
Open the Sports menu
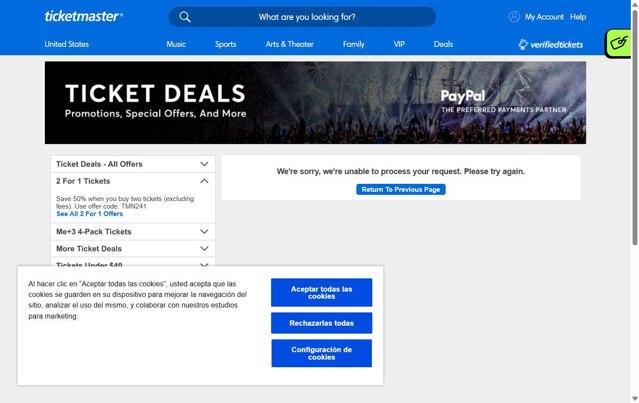(226, 44)
